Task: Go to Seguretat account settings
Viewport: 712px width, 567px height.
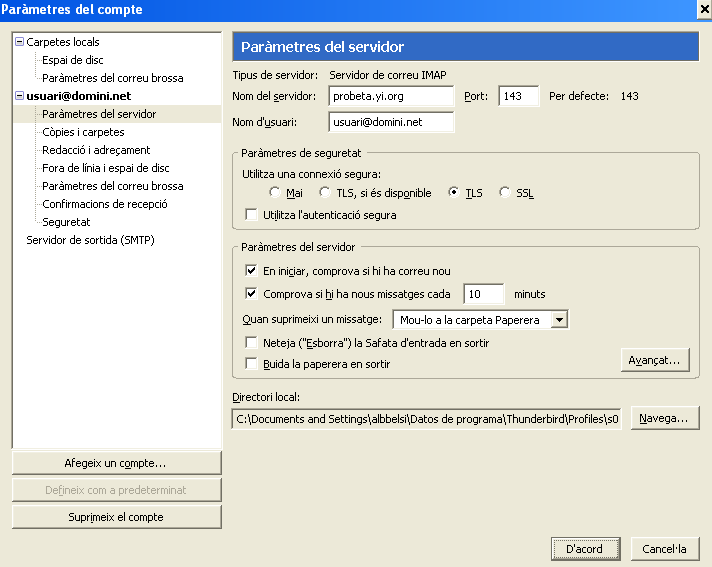Action: point(66,222)
